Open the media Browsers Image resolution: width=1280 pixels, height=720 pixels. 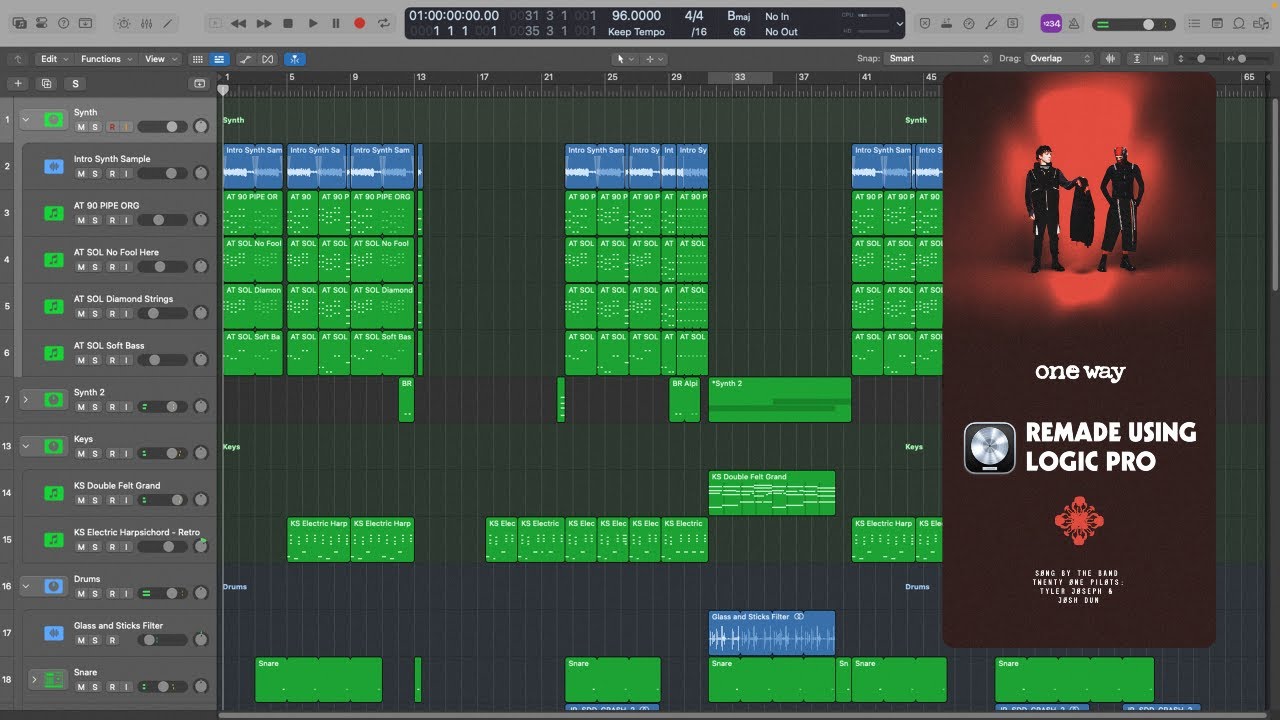1263,23
